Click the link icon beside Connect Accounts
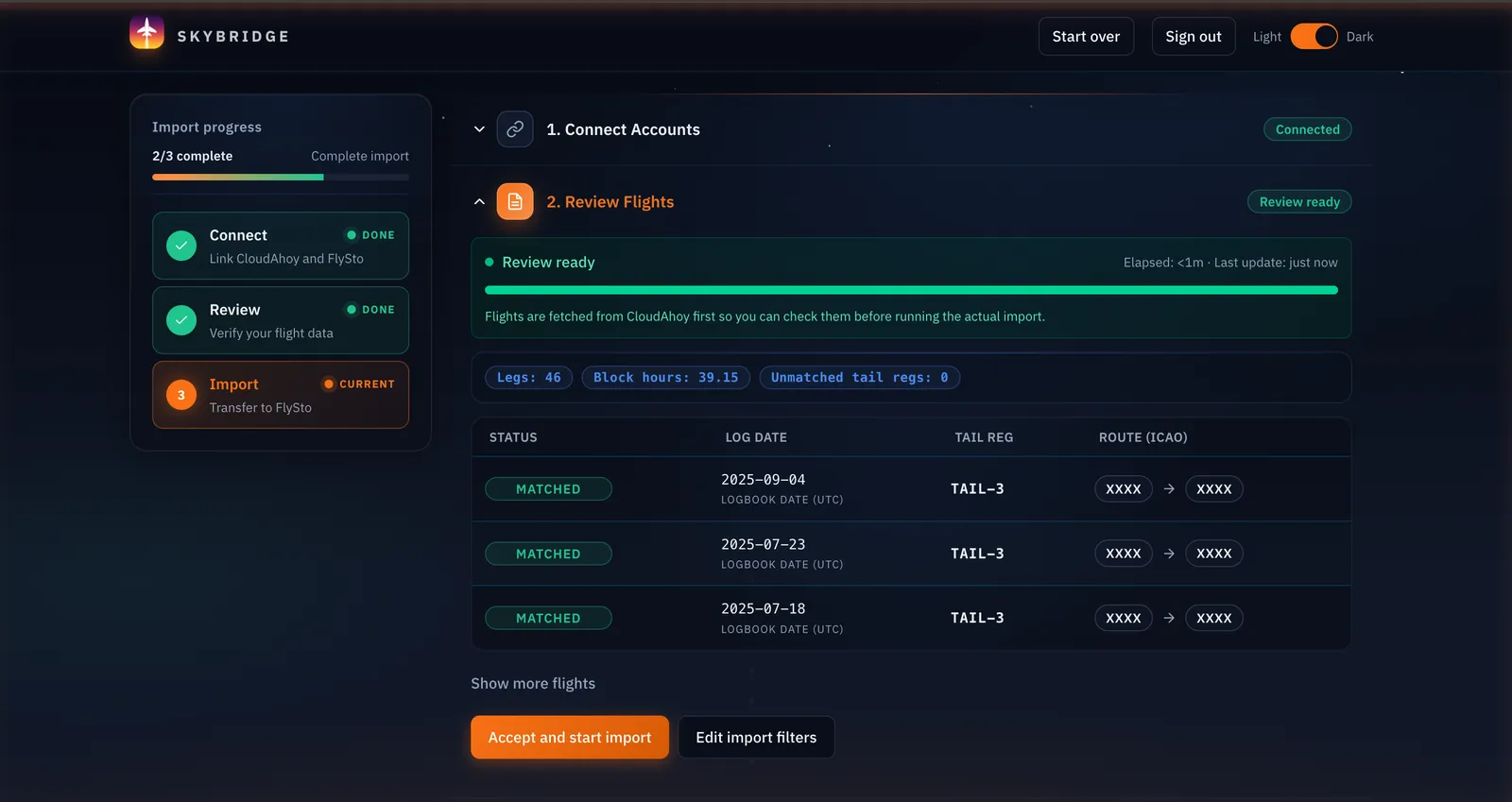Viewport: 1512px width, 802px height. pos(515,129)
